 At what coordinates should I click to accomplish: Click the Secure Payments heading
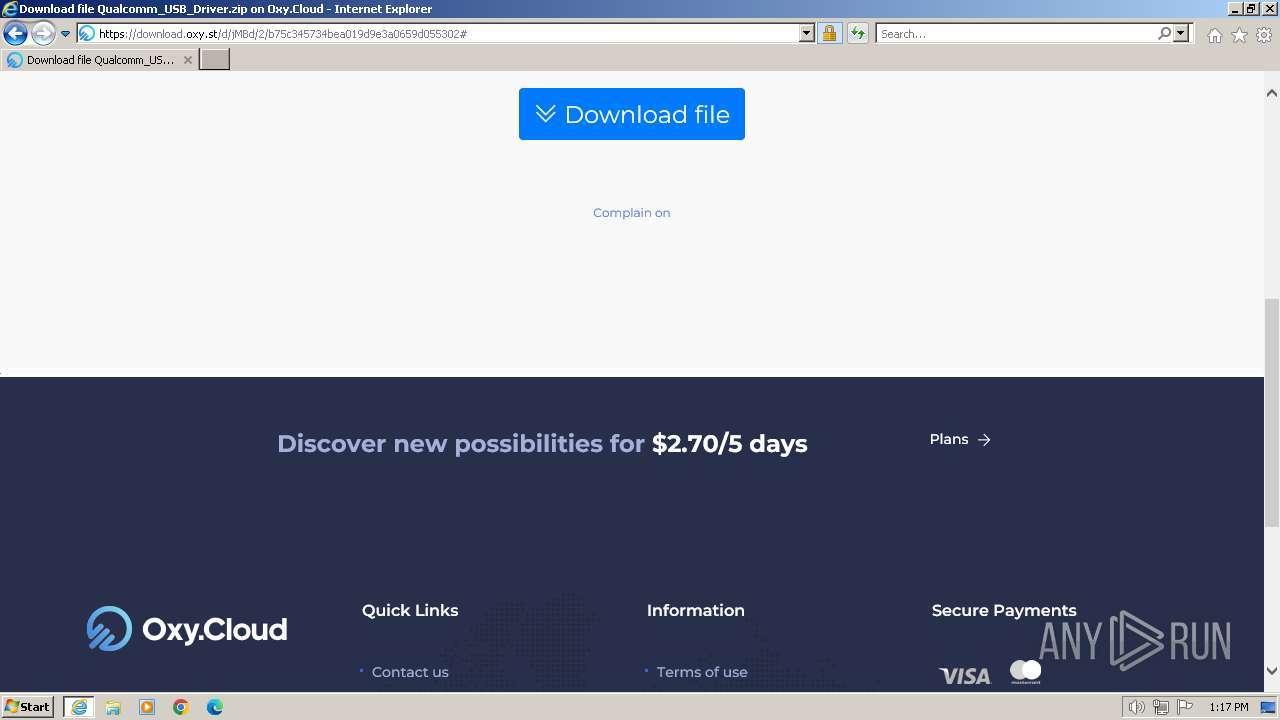point(1004,610)
